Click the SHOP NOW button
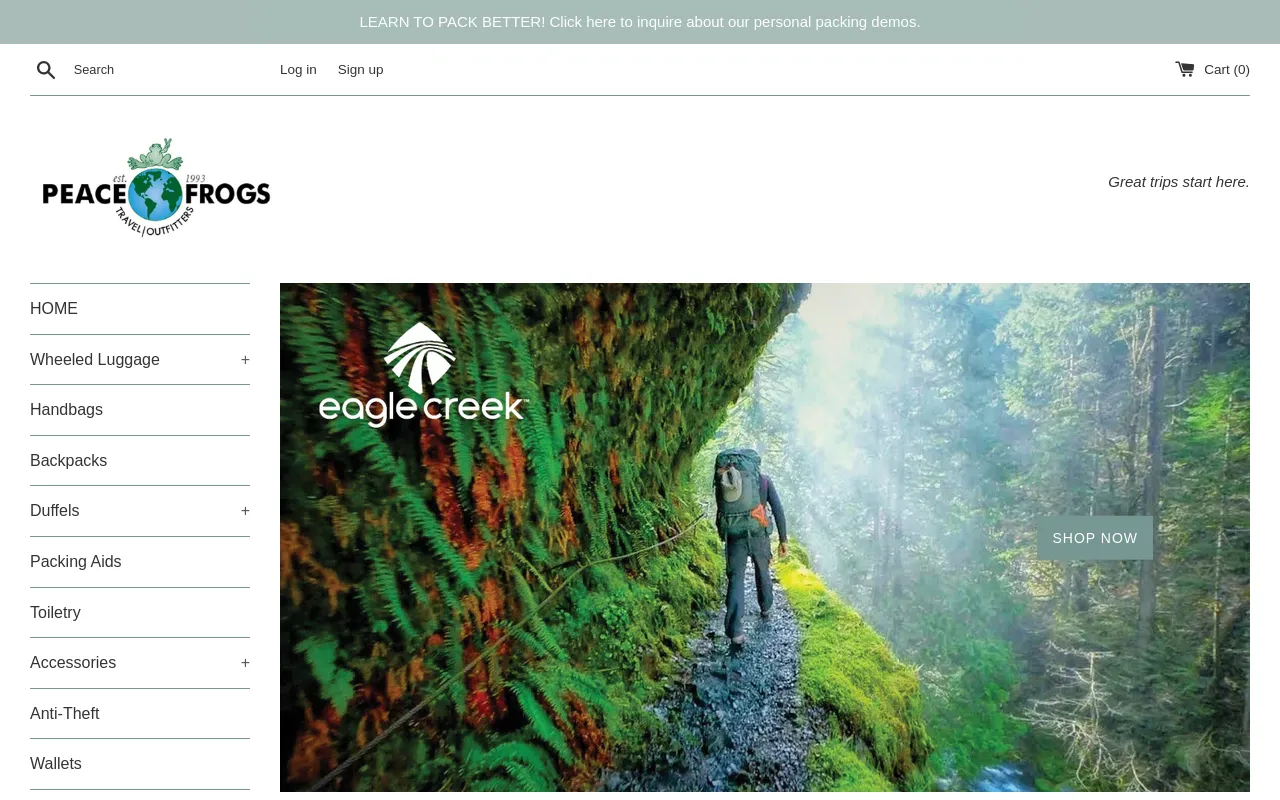This screenshot has width=1280, height=800. (1095, 538)
